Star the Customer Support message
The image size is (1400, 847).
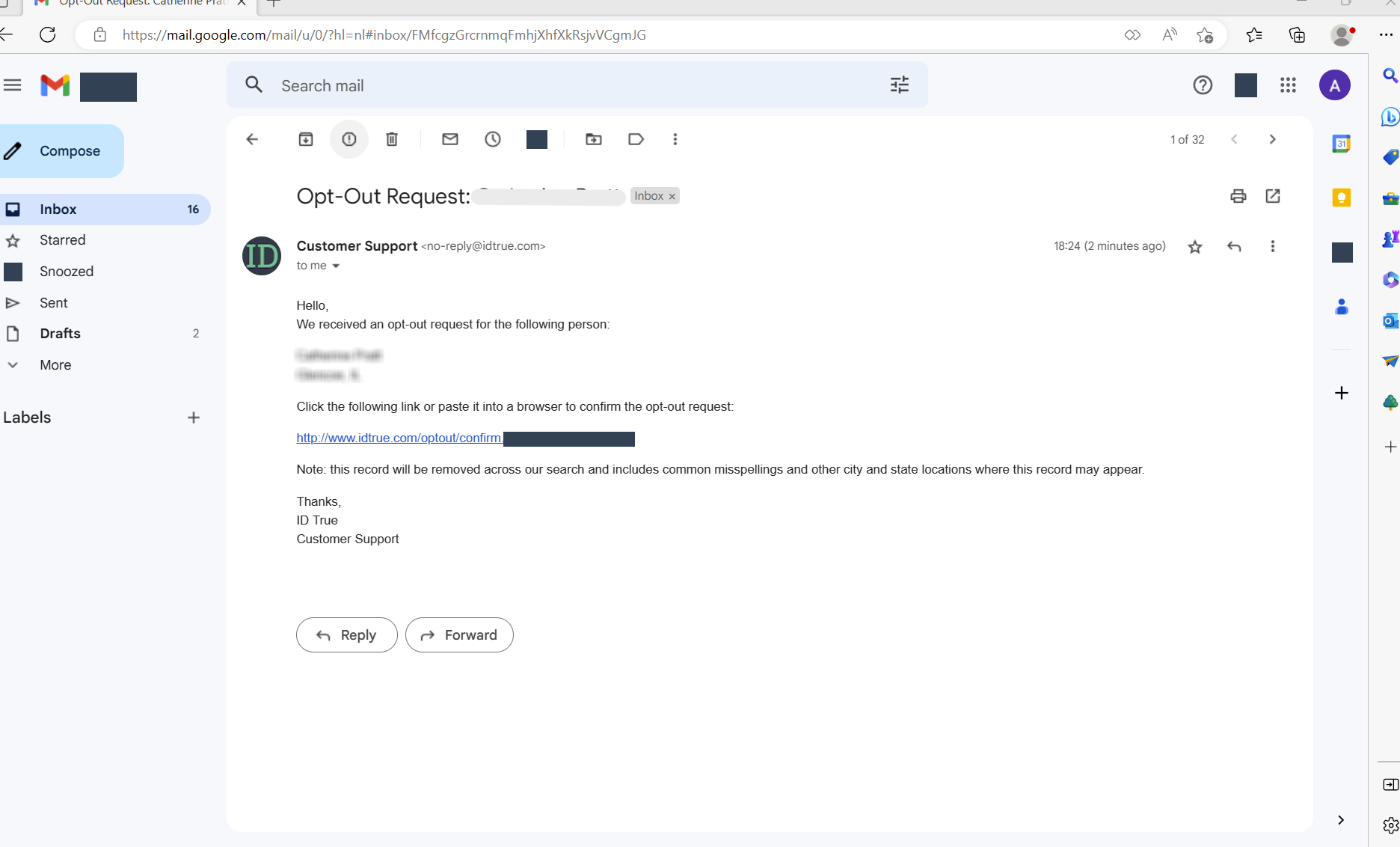point(1195,247)
